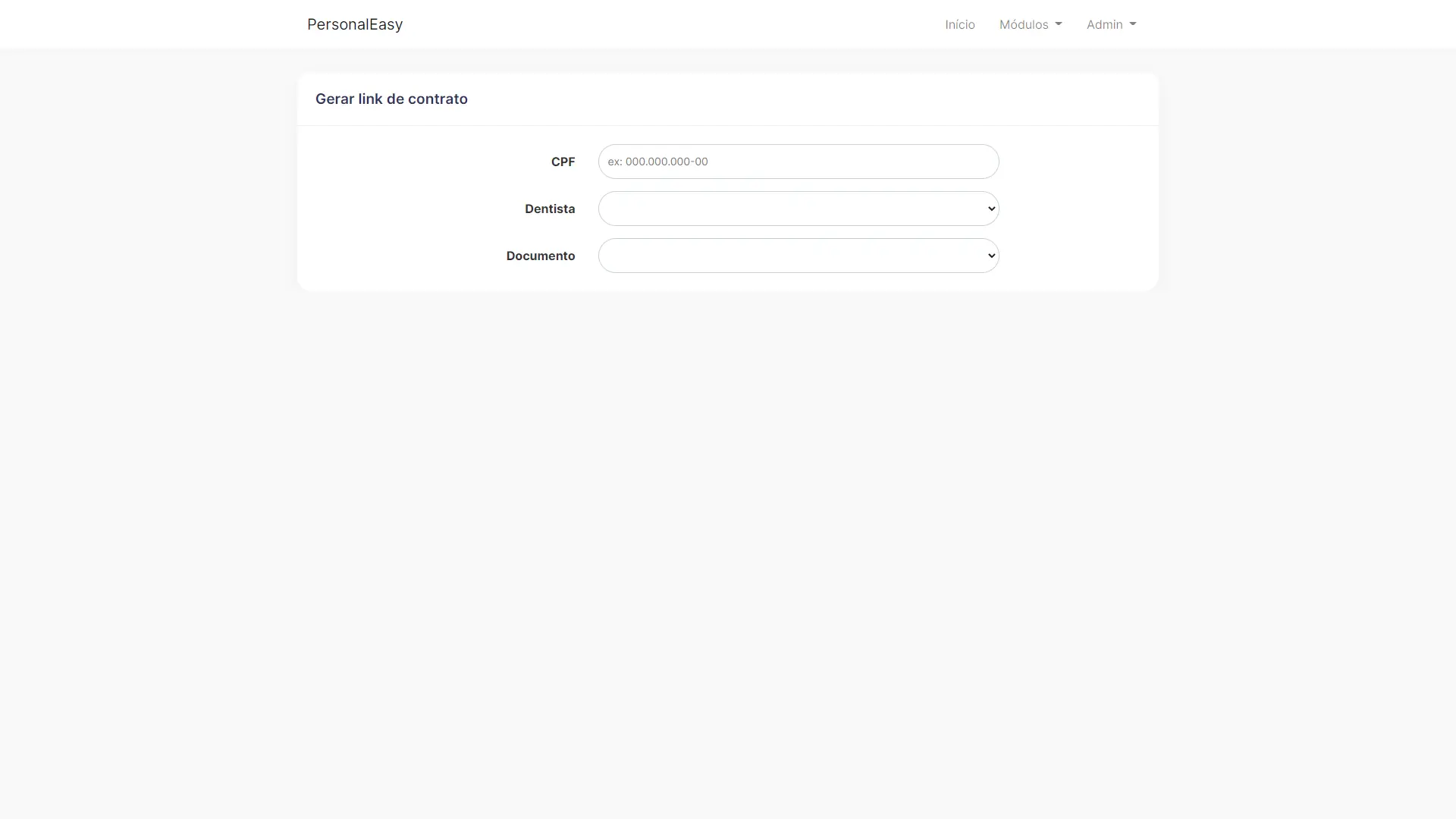Click the Dentista field label
The width and height of the screenshot is (1456, 819).
549,209
